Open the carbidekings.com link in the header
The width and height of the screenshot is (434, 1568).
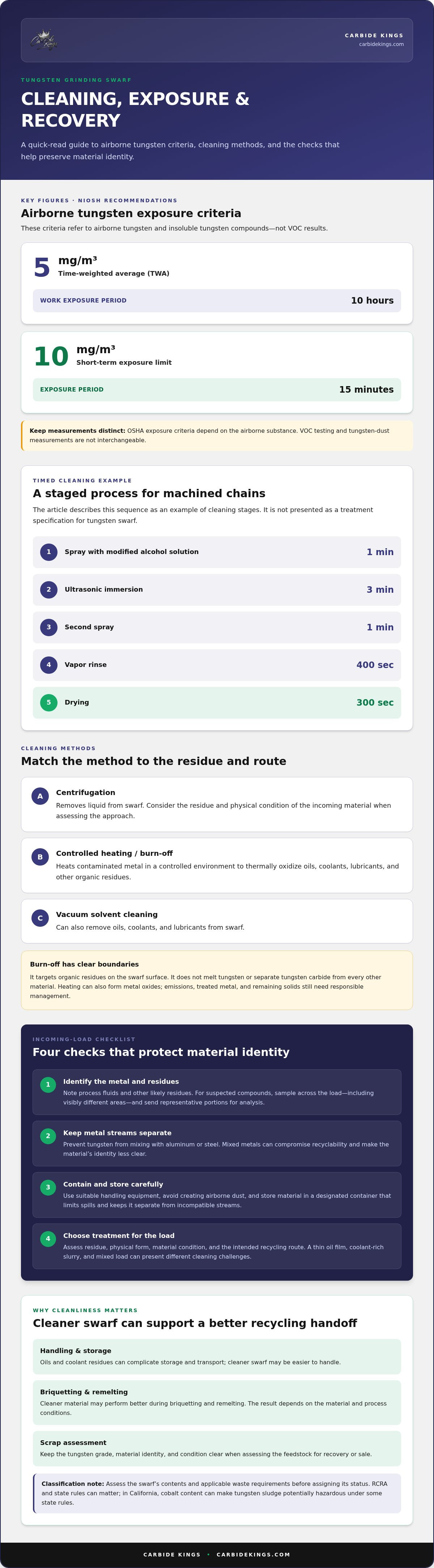click(381, 45)
